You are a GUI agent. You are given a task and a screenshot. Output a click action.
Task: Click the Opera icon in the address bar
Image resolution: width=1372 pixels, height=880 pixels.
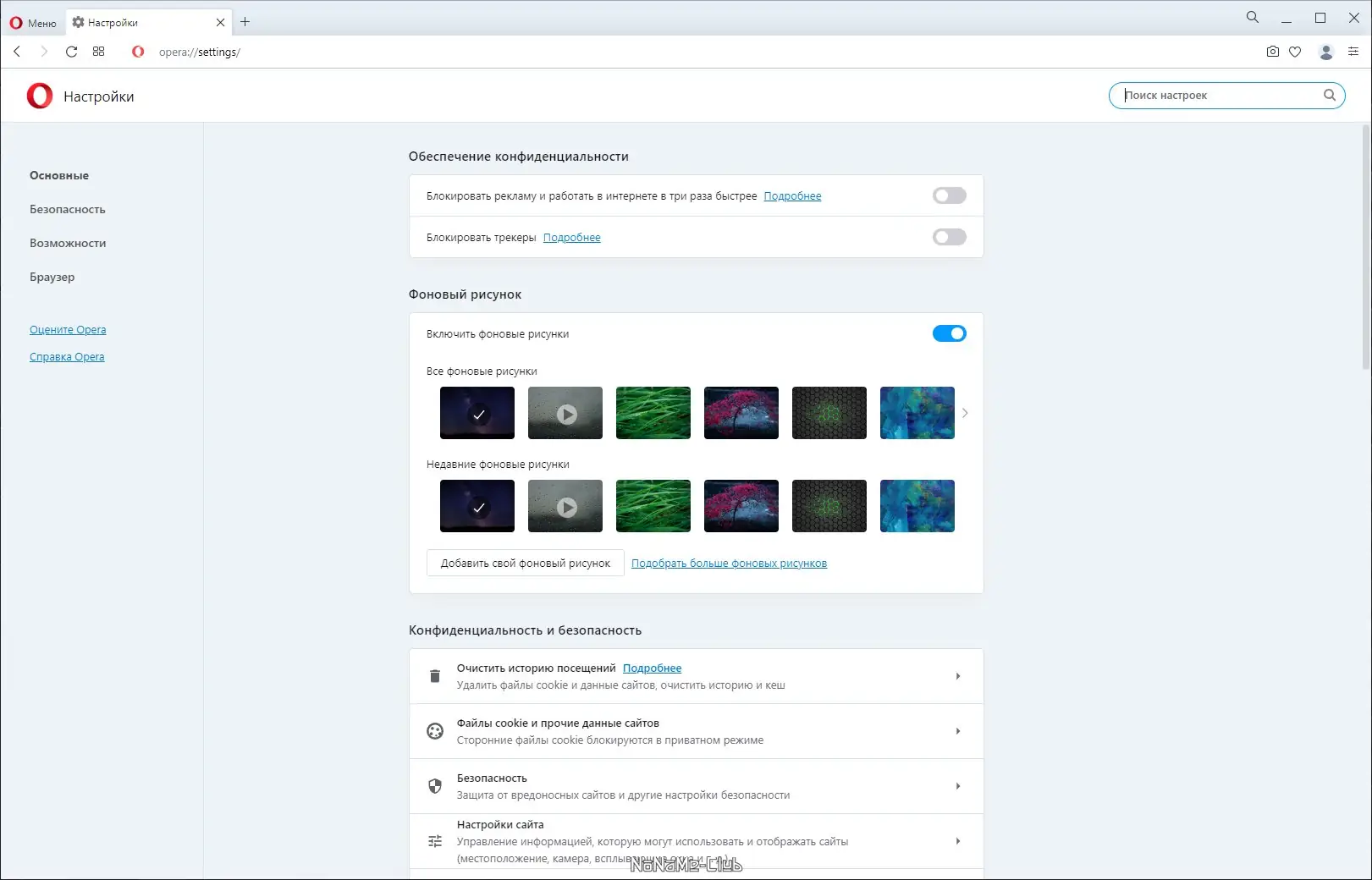pyautogui.click(x=138, y=52)
